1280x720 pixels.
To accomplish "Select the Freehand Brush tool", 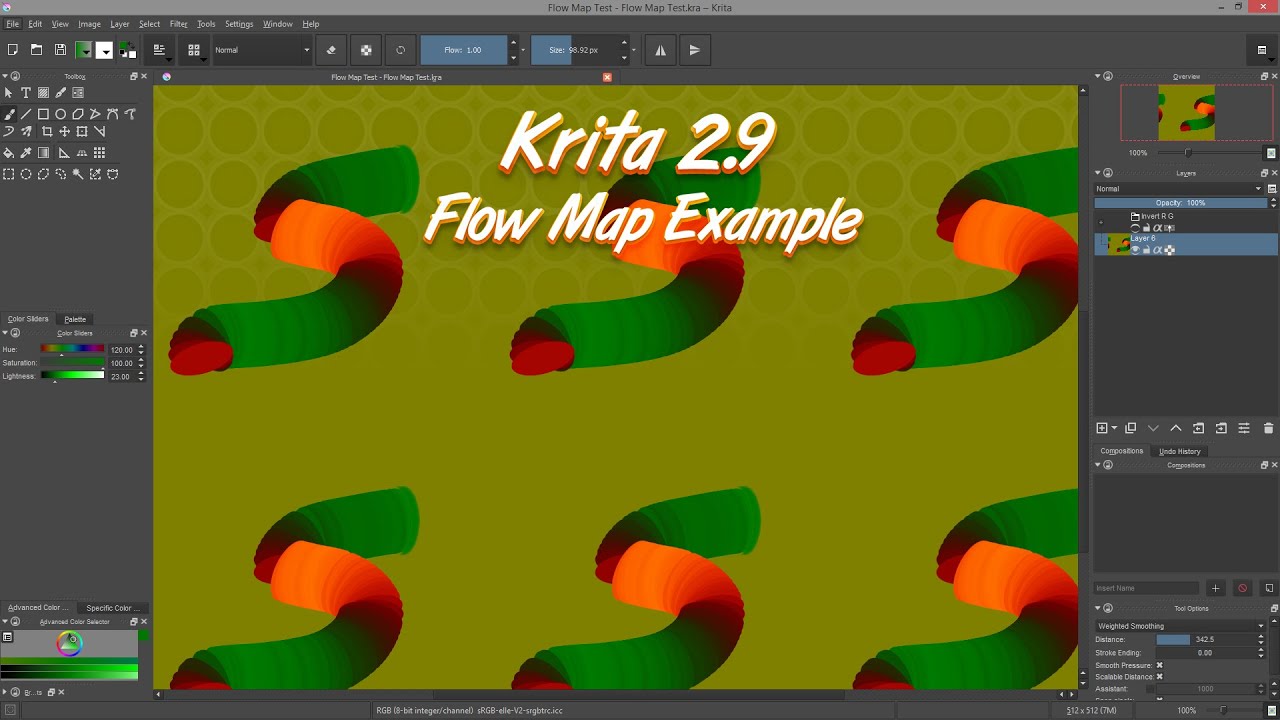I will pyautogui.click(x=9, y=114).
